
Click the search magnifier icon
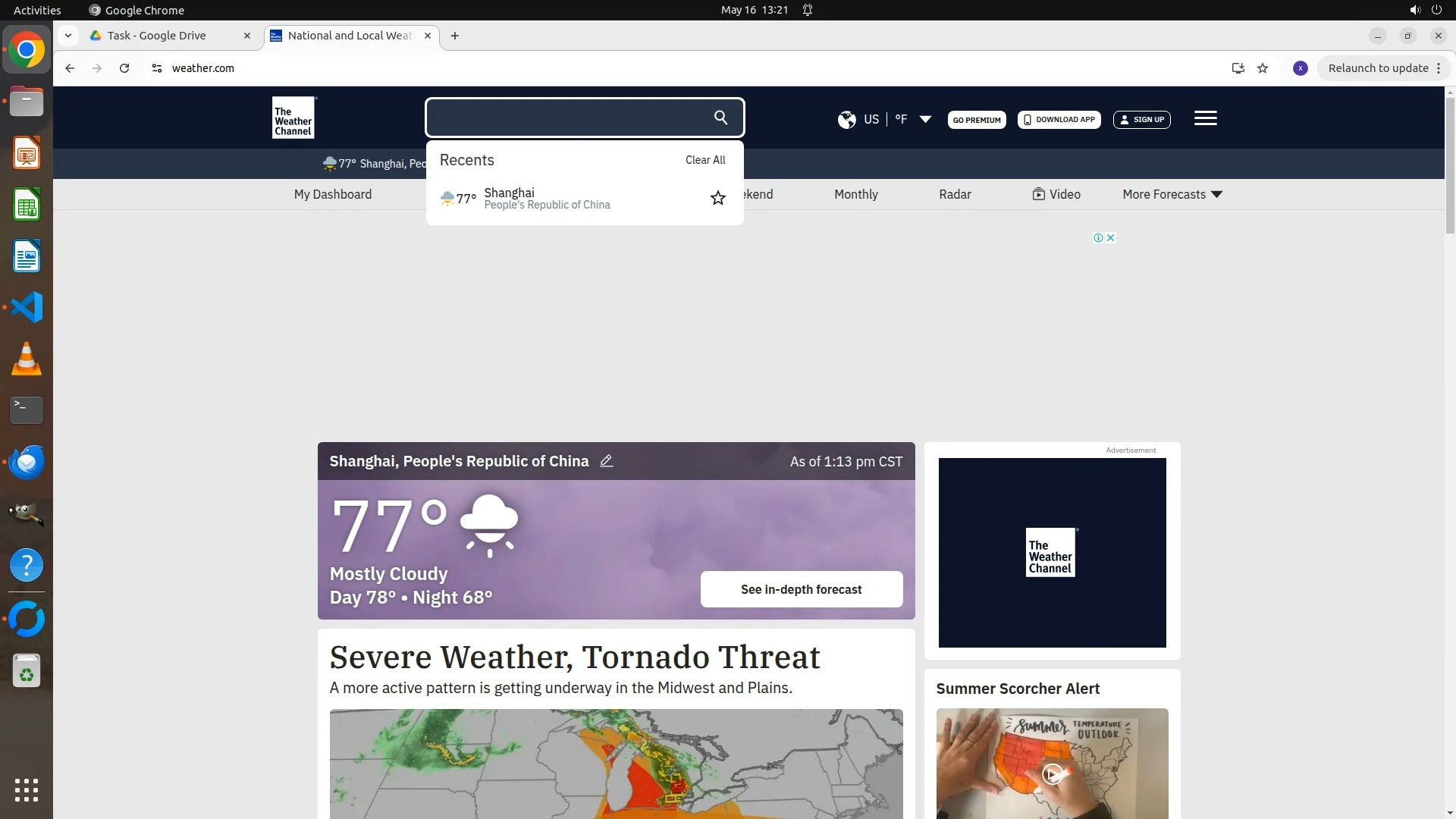point(720,118)
